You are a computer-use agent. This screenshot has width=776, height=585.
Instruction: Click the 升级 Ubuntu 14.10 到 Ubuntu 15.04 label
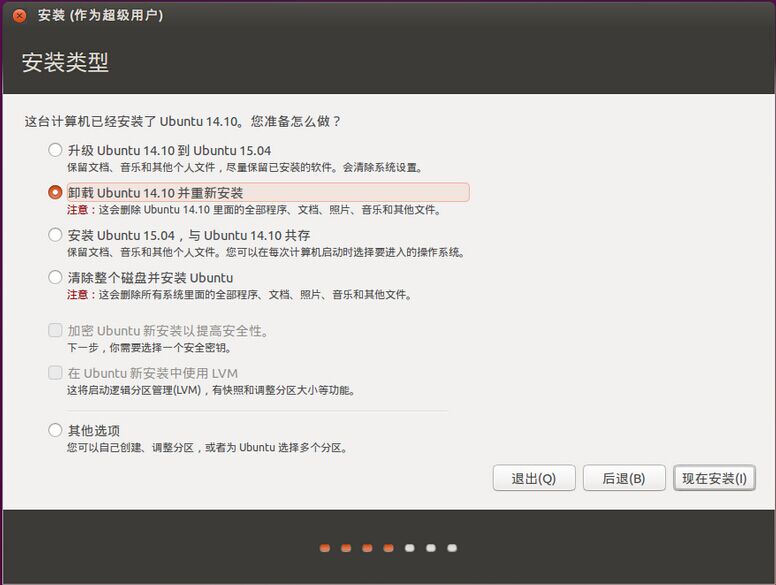(169, 150)
